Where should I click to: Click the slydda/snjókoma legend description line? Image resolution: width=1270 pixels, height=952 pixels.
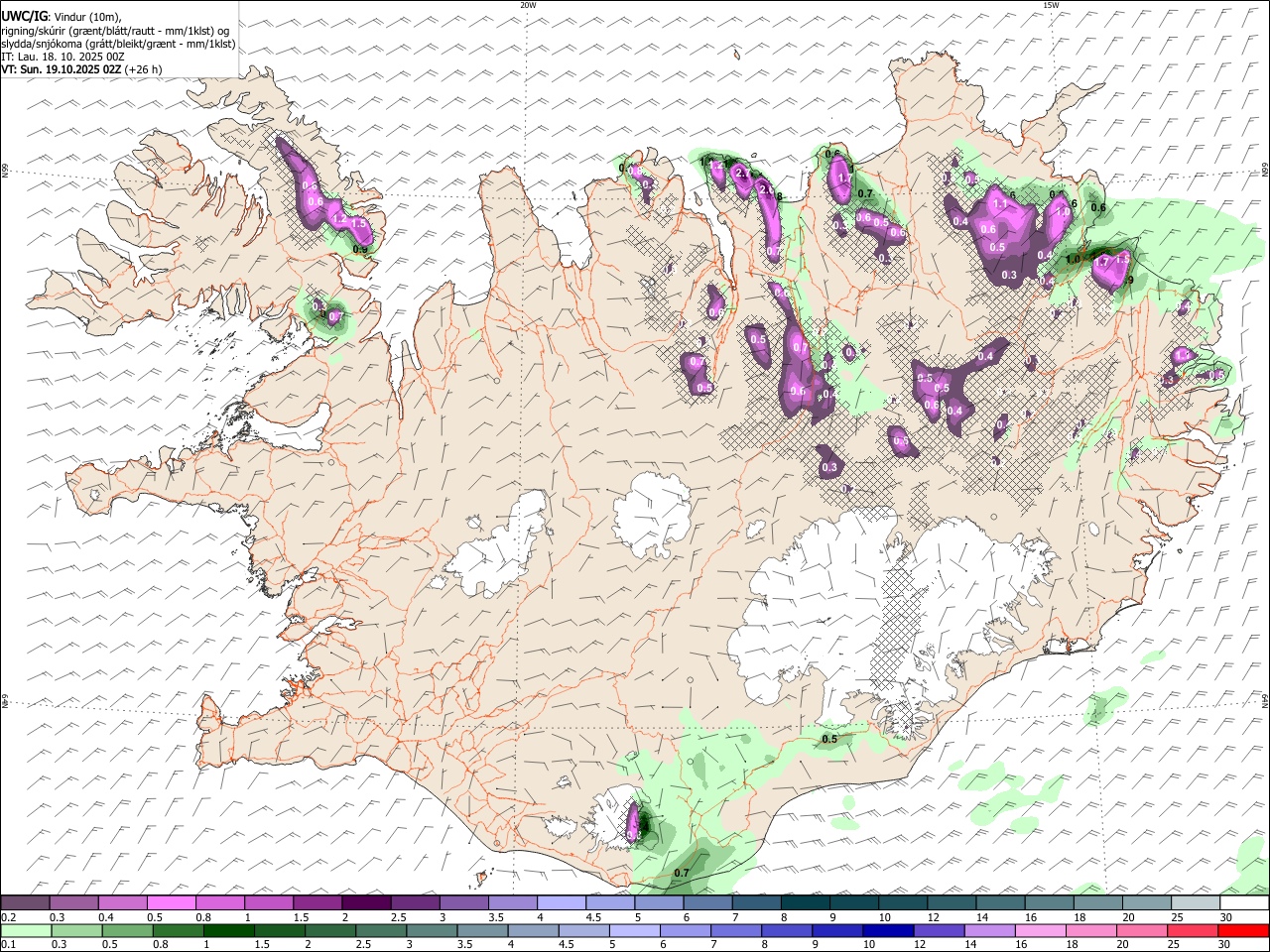(118, 44)
